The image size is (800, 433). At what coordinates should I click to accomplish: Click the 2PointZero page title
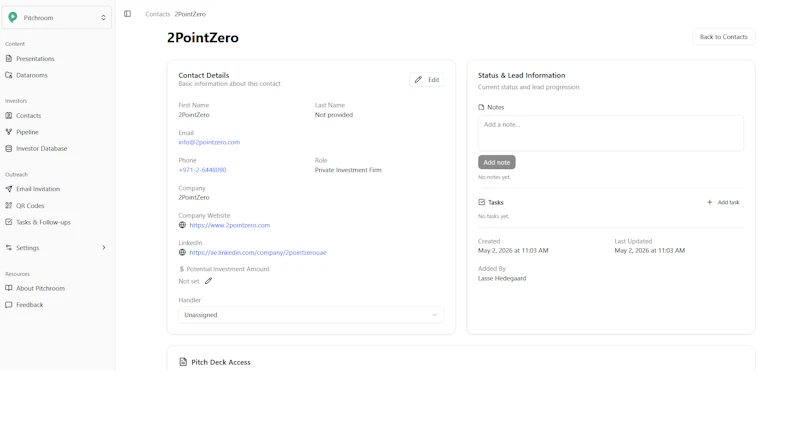(x=203, y=38)
